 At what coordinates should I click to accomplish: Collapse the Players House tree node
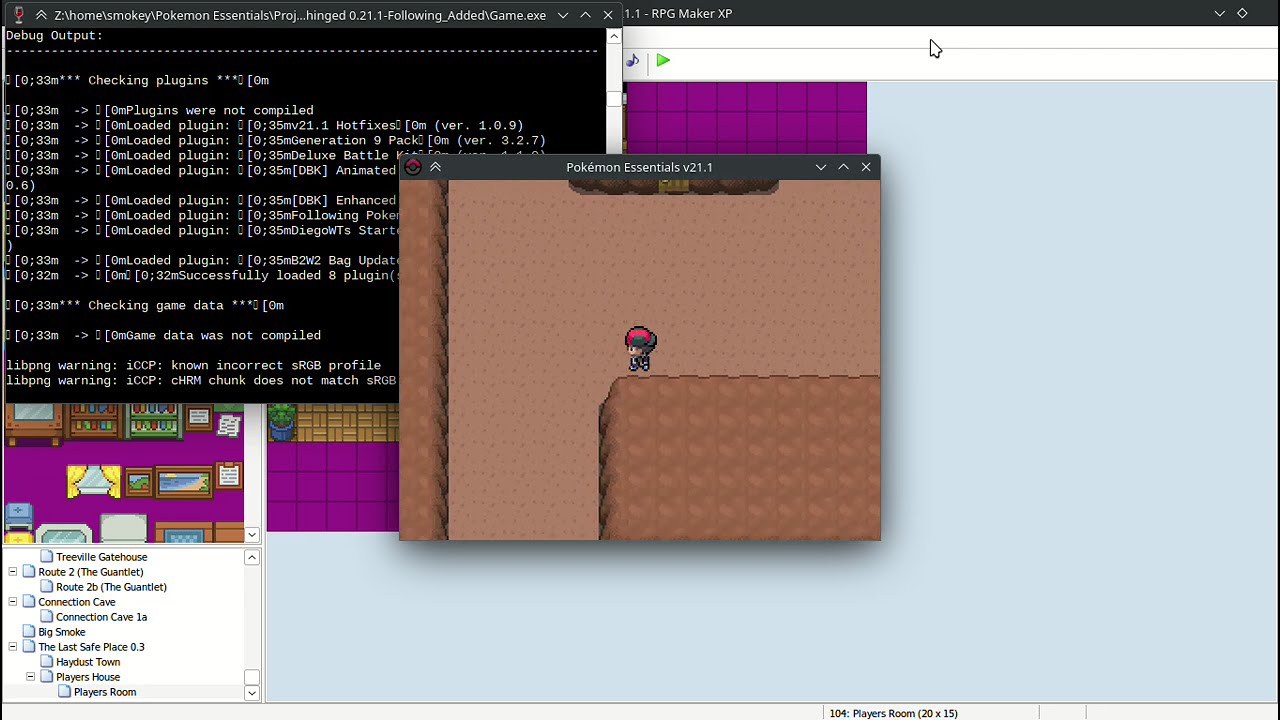[31, 677]
